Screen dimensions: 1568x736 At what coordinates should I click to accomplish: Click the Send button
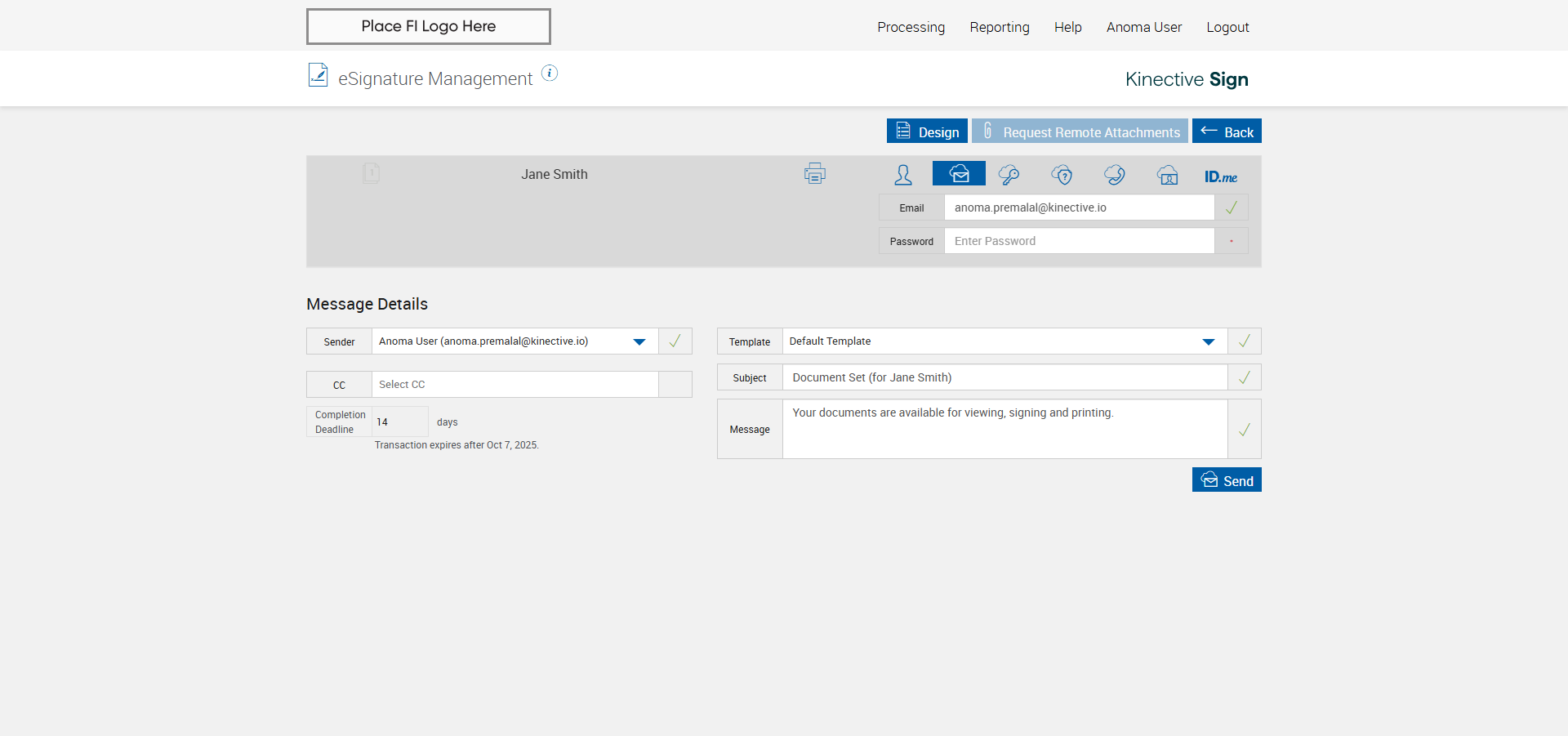tap(1226, 480)
